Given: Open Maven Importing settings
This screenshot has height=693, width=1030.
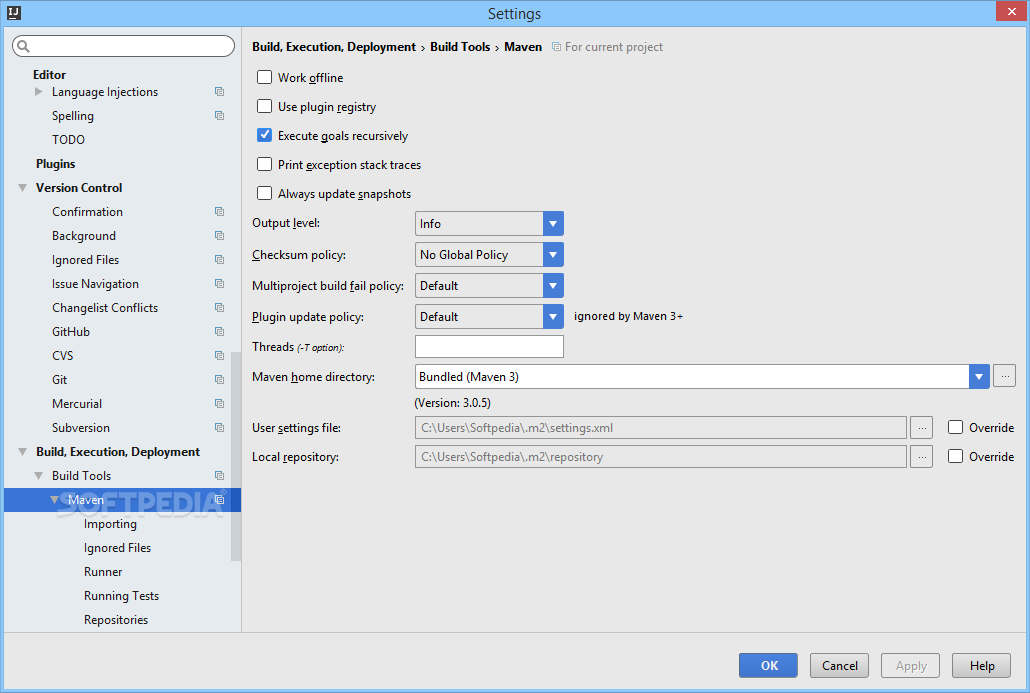Looking at the screenshot, I should [110, 524].
